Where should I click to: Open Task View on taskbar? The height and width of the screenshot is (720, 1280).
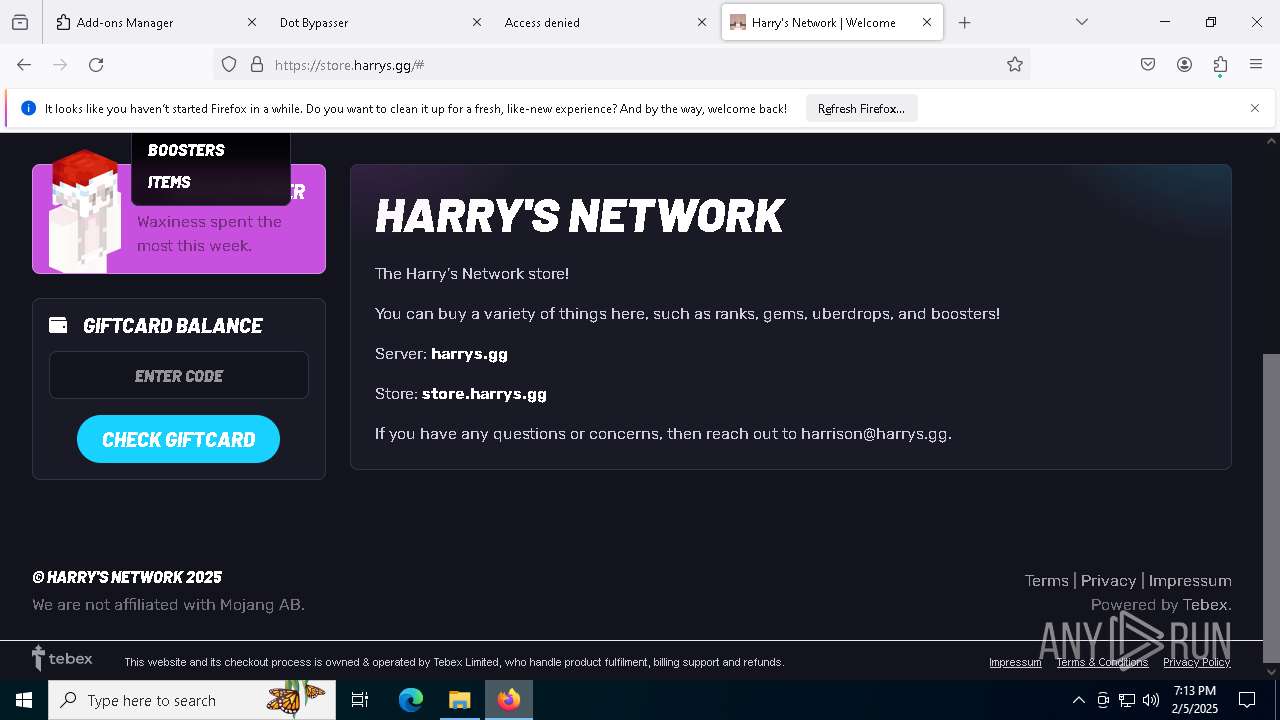[360, 700]
